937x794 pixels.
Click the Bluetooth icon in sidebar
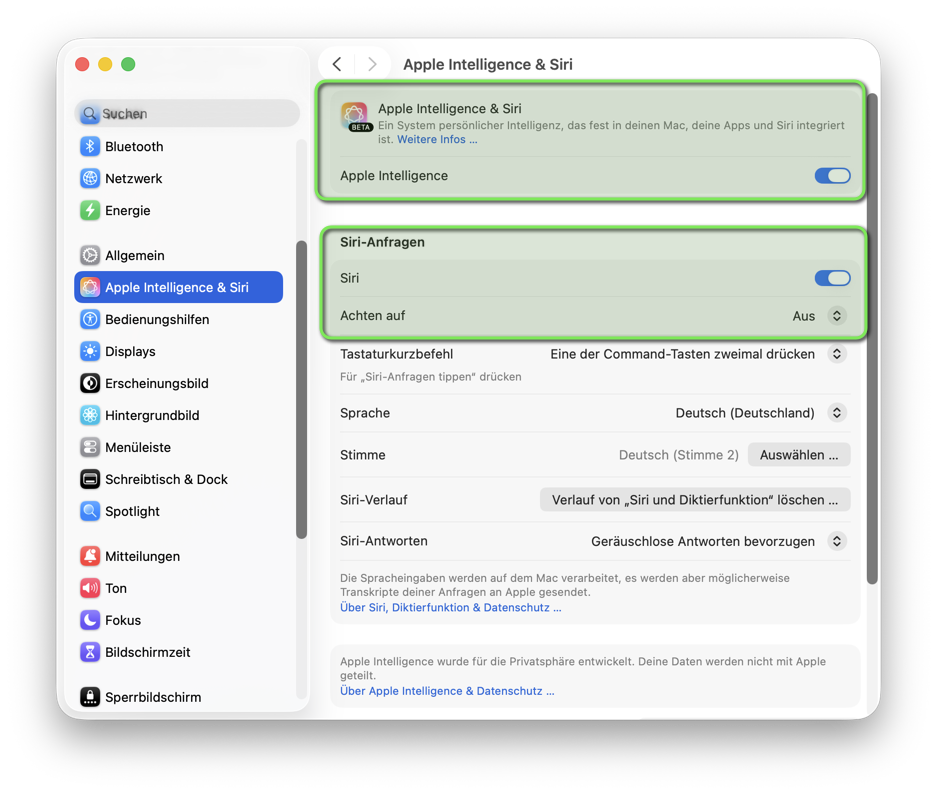90,147
